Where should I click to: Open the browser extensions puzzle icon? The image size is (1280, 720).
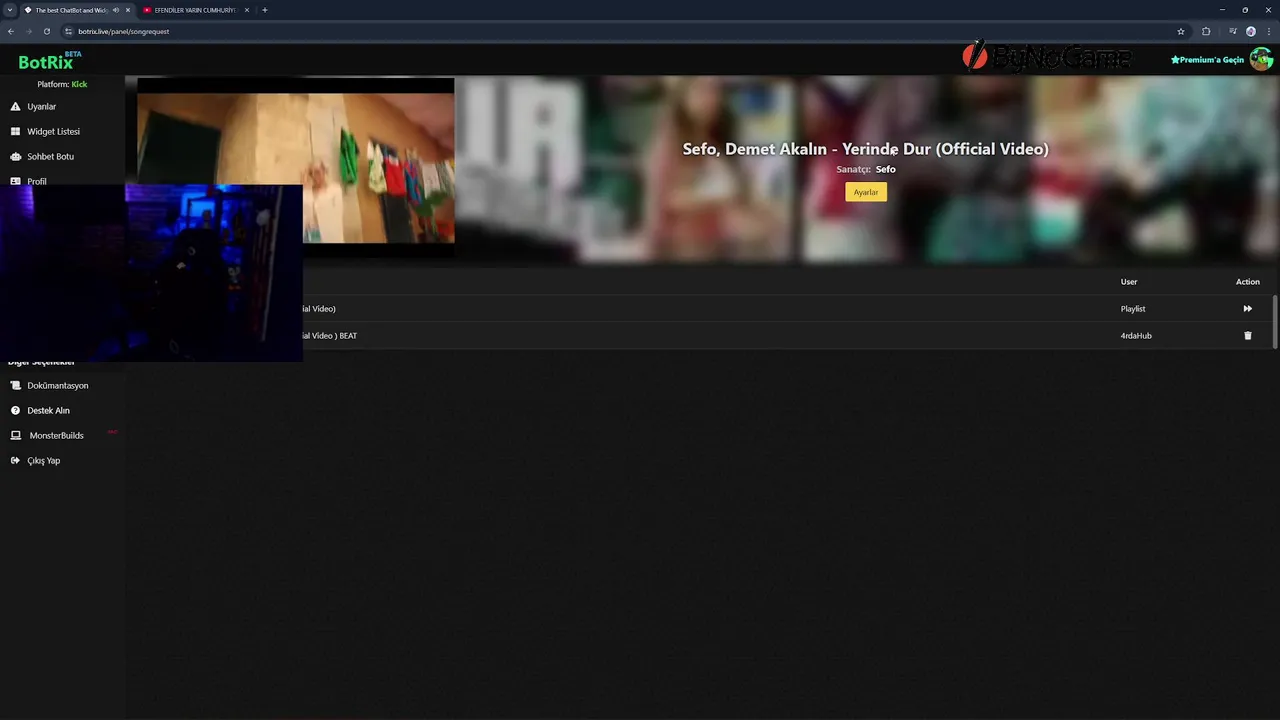pos(1206,31)
